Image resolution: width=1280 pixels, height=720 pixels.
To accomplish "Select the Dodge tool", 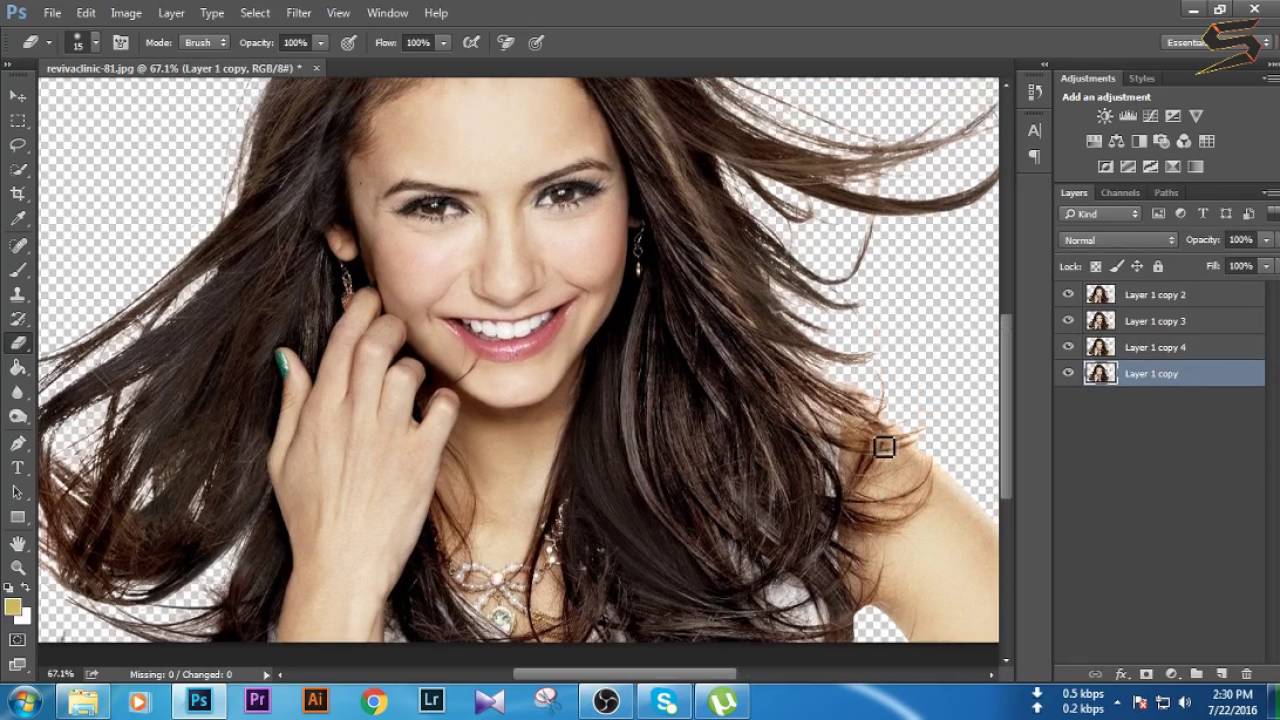I will 18,417.
